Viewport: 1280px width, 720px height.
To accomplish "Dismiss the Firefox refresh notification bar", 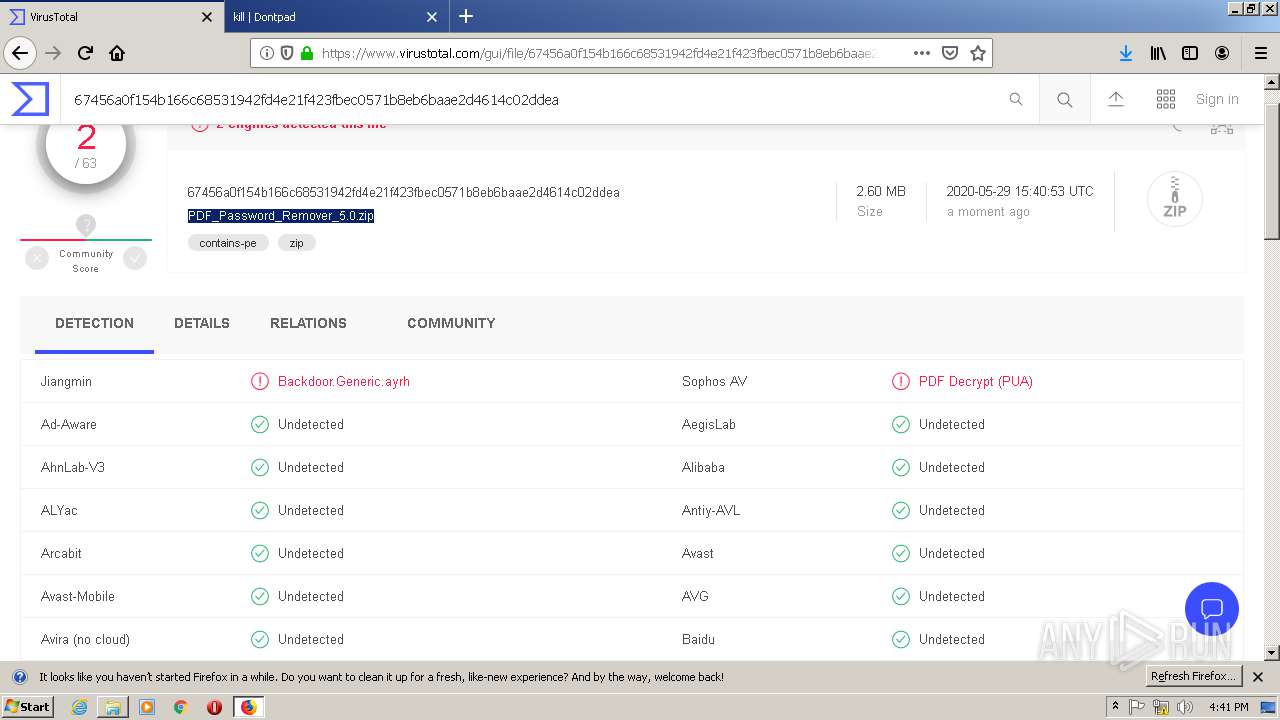I will [x=1258, y=677].
